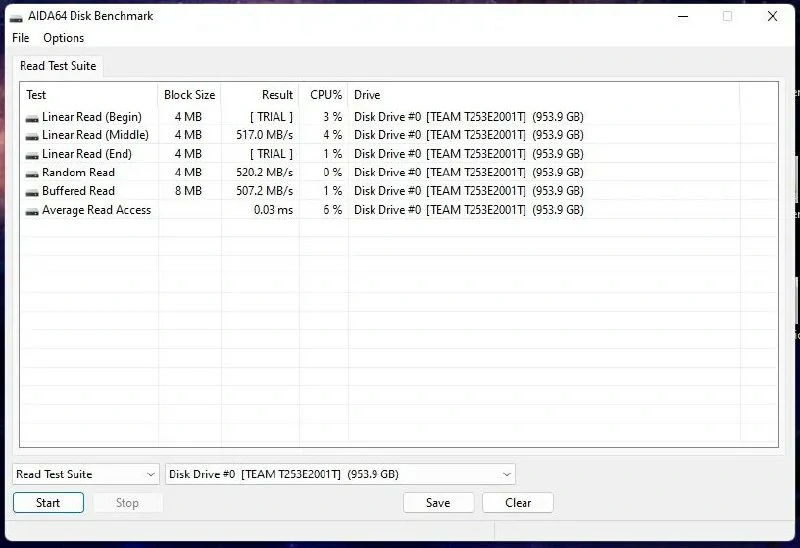Image resolution: width=800 pixels, height=548 pixels.
Task: Click the drive icon beside Buffered Read
Action: (32, 192)
